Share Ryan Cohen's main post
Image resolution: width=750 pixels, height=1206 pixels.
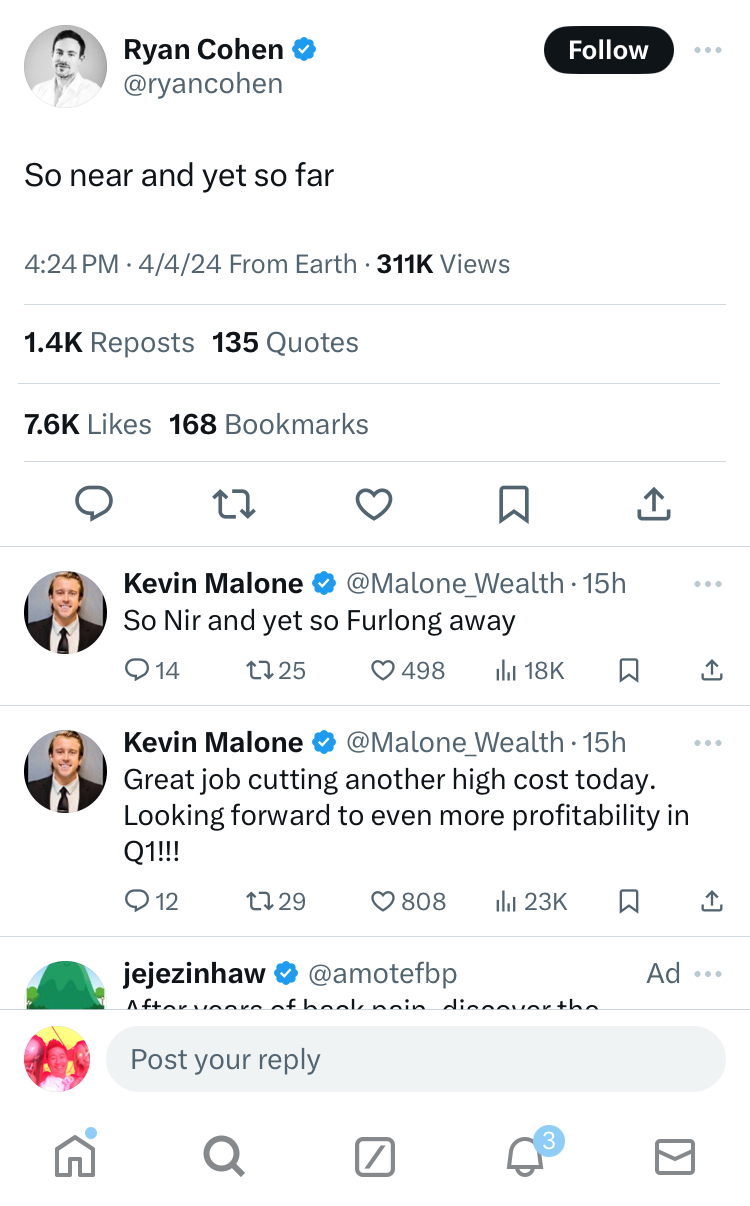coord(653,504)
